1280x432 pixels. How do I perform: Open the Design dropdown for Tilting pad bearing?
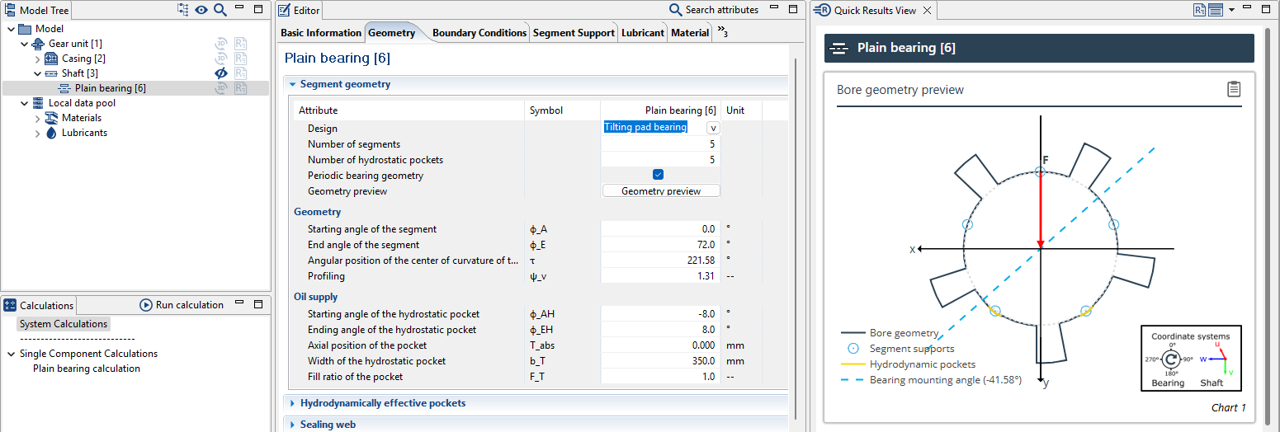coord(713,128)
